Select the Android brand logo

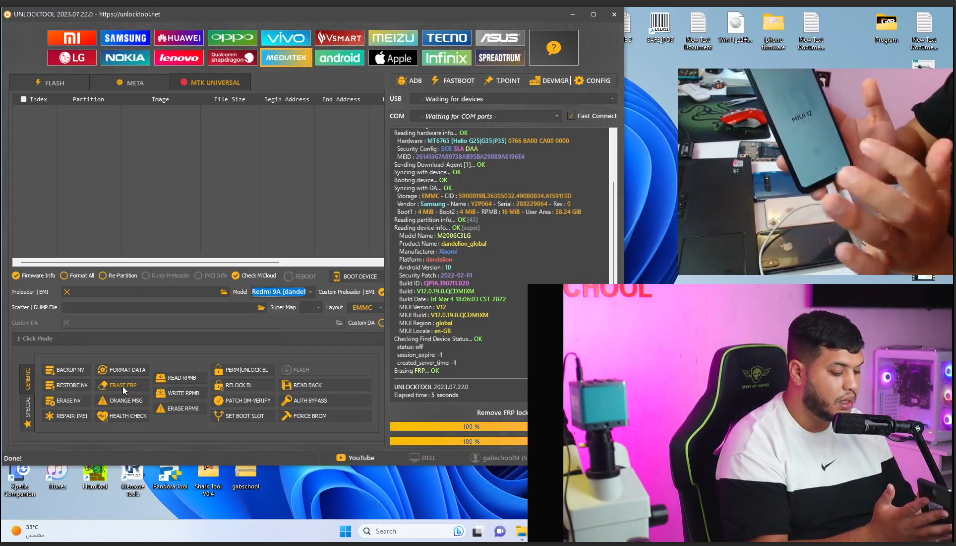339,58
